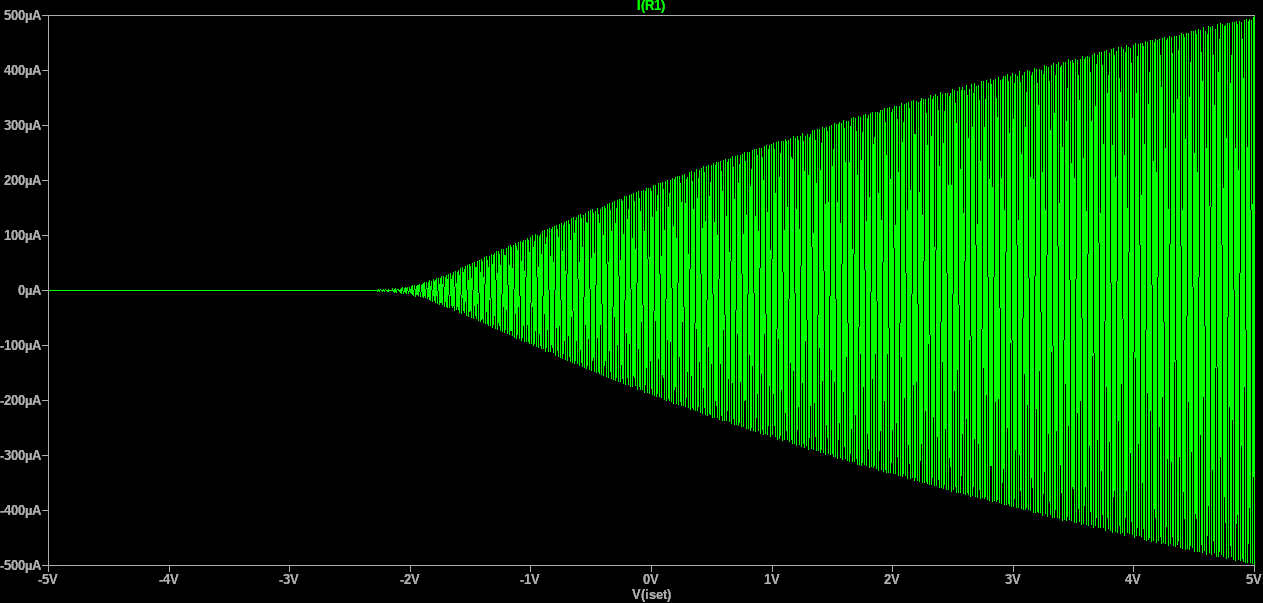Click the -500µA vertical axis tick label
This screenshot has height=603, width=1263.
pos(20,565)
